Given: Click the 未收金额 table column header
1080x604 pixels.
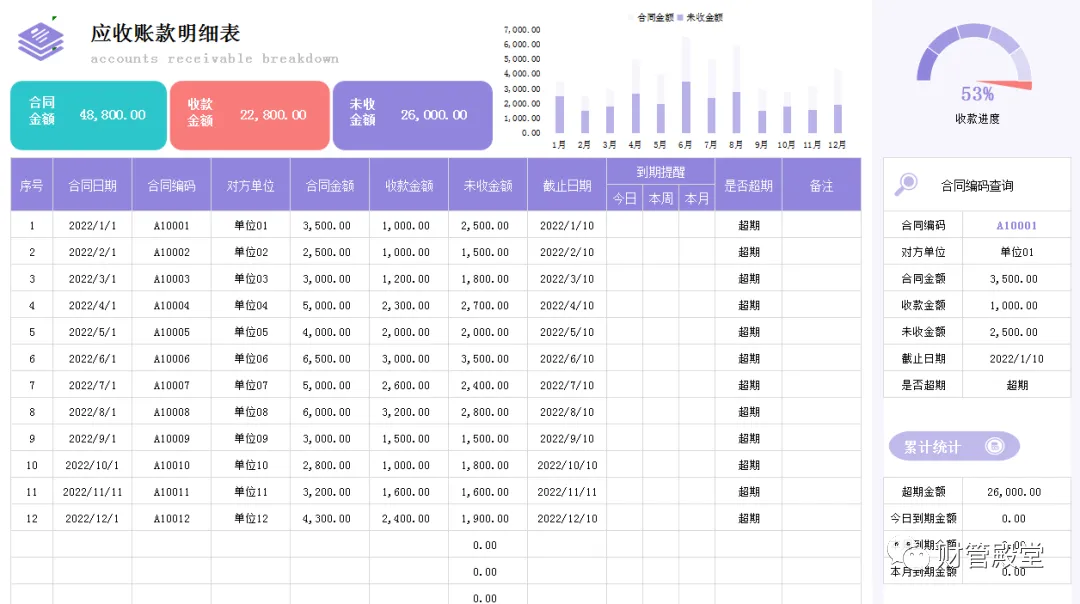Looking at the screenshot, I should point(488,185).
